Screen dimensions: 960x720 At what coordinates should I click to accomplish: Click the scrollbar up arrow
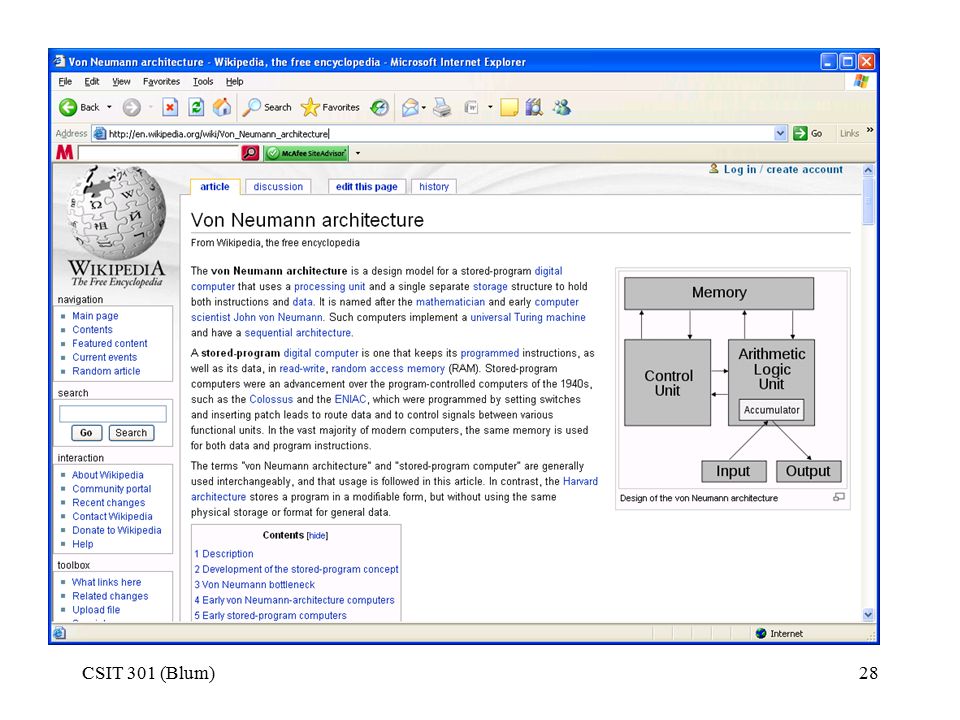(x=868, y=170)
